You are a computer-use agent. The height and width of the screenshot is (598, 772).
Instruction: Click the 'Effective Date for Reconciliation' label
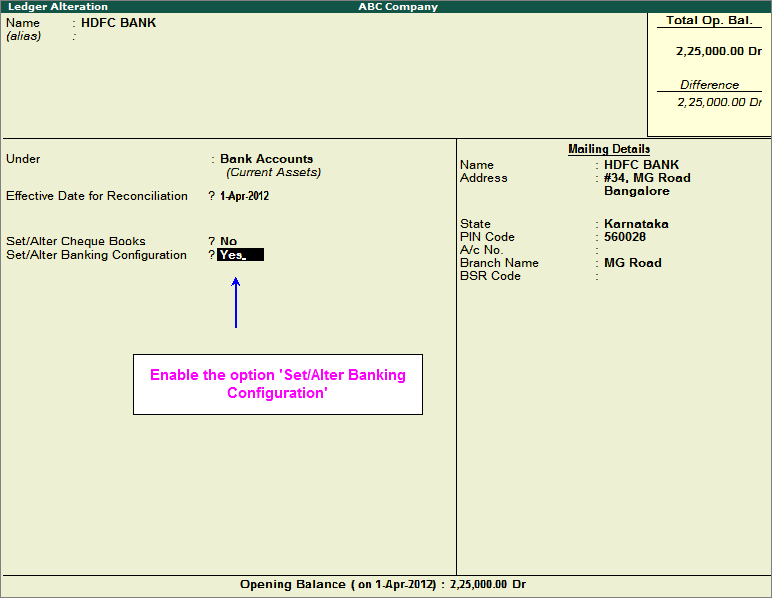coord(96,196)
